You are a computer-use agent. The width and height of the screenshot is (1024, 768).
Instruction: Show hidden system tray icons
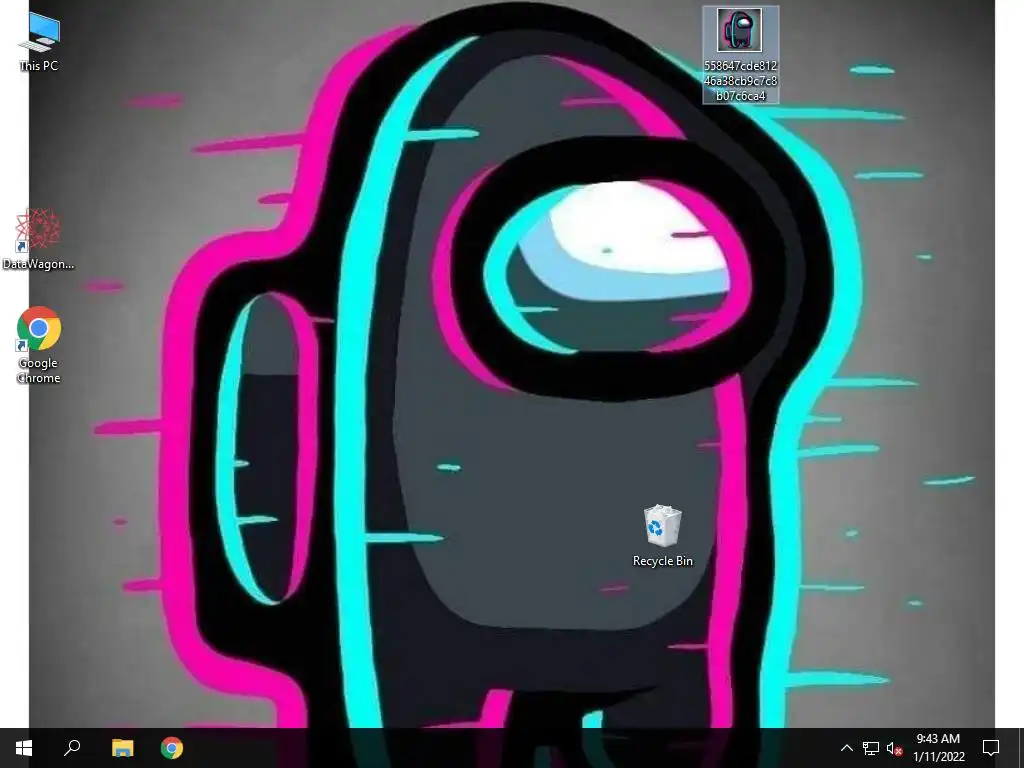[x=846, y=748]
